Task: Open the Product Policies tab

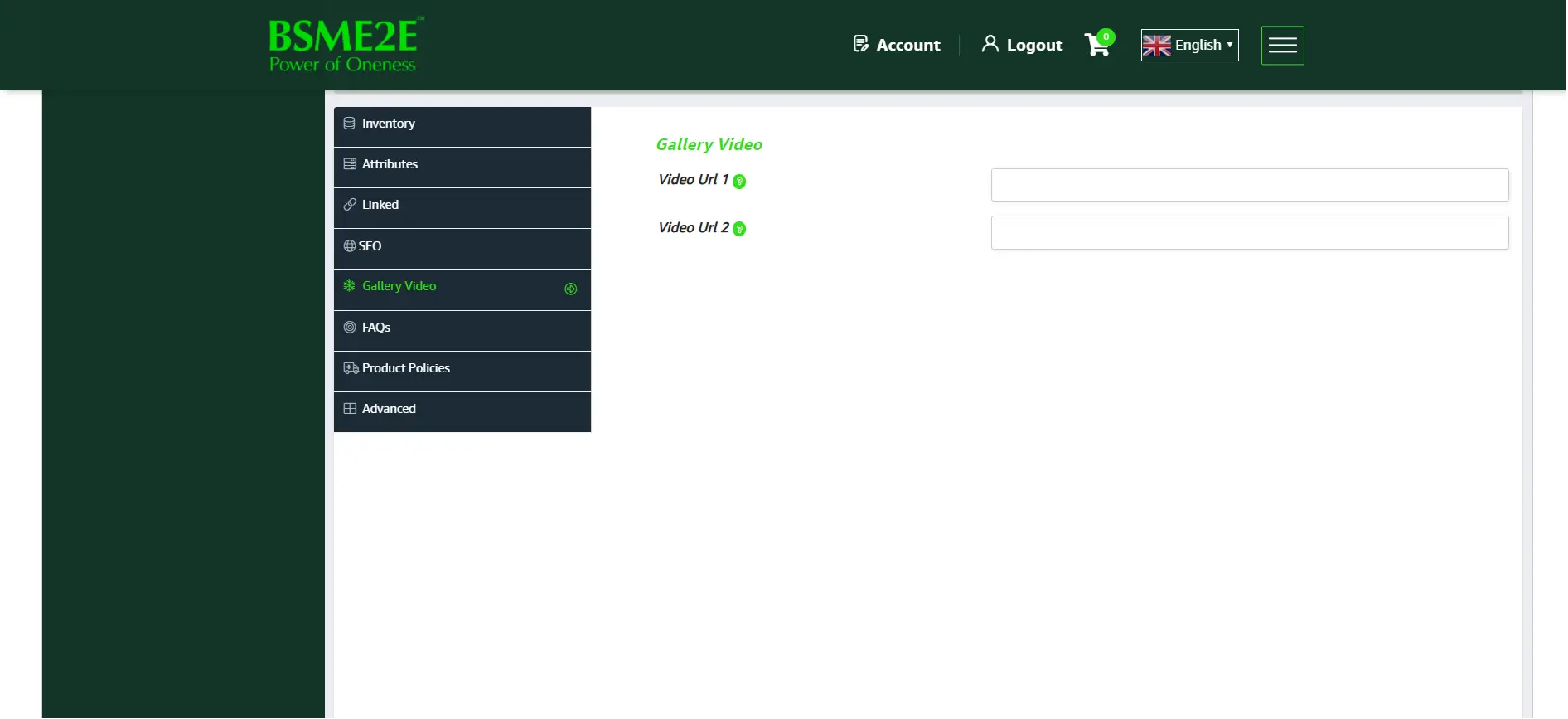Action: [462, 372]
